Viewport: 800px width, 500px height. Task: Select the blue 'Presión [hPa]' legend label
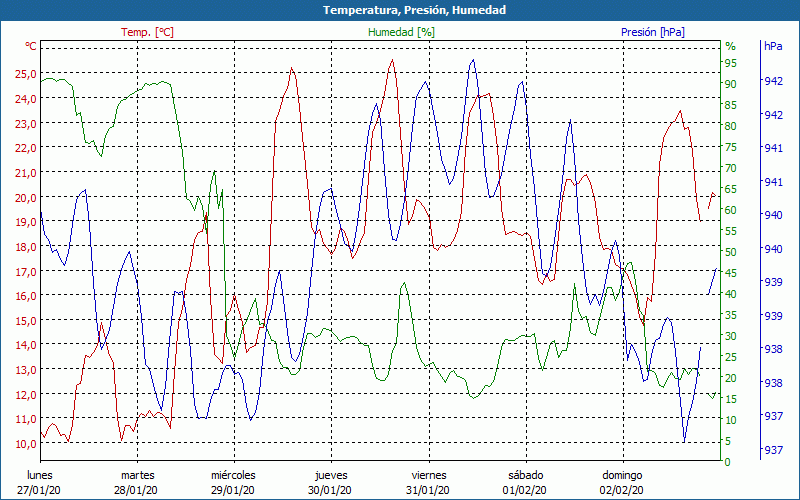653,32
